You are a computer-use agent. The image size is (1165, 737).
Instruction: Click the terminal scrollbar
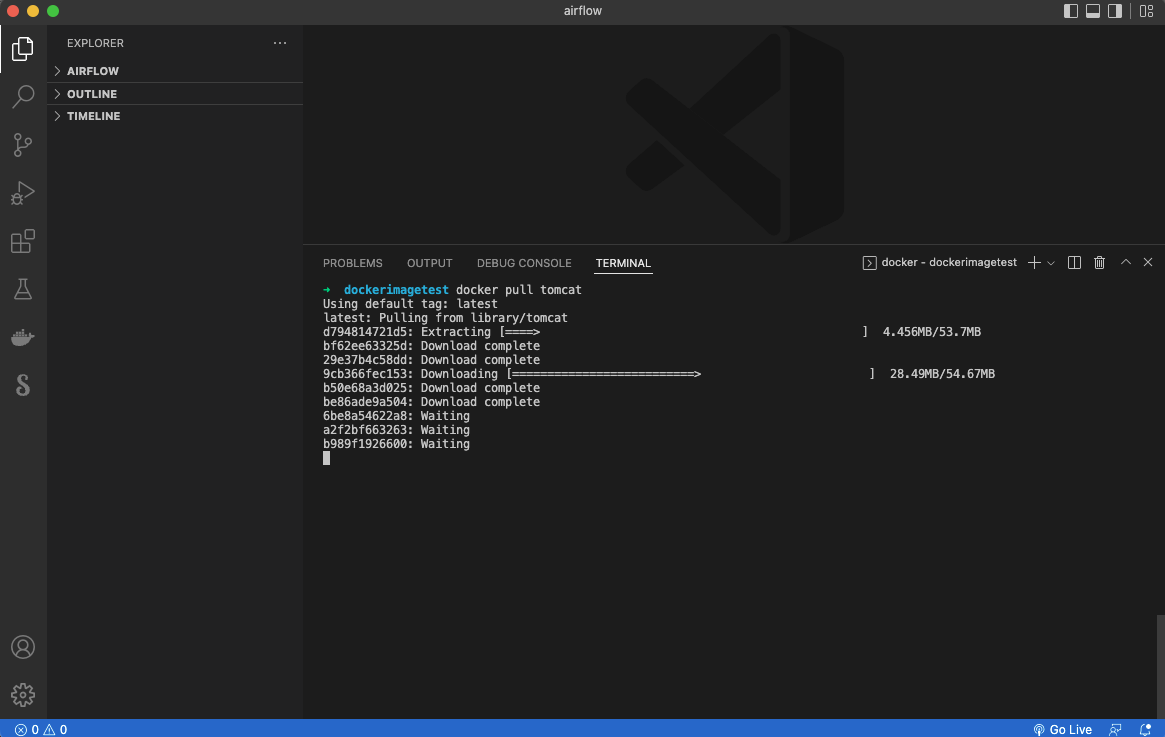[x=1161, y=666]
